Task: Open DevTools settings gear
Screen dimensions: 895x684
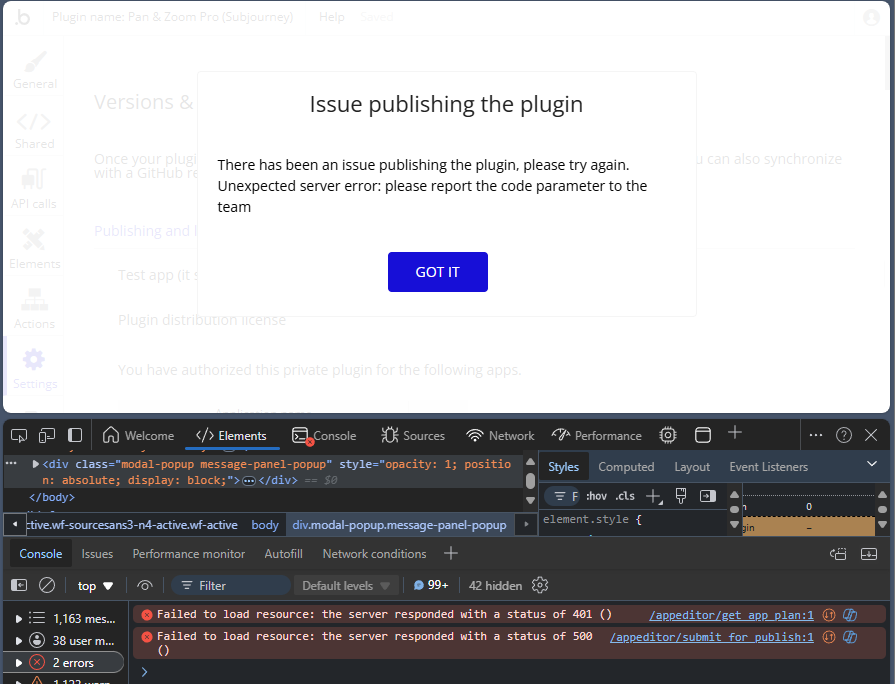Action: coord(667,434)
